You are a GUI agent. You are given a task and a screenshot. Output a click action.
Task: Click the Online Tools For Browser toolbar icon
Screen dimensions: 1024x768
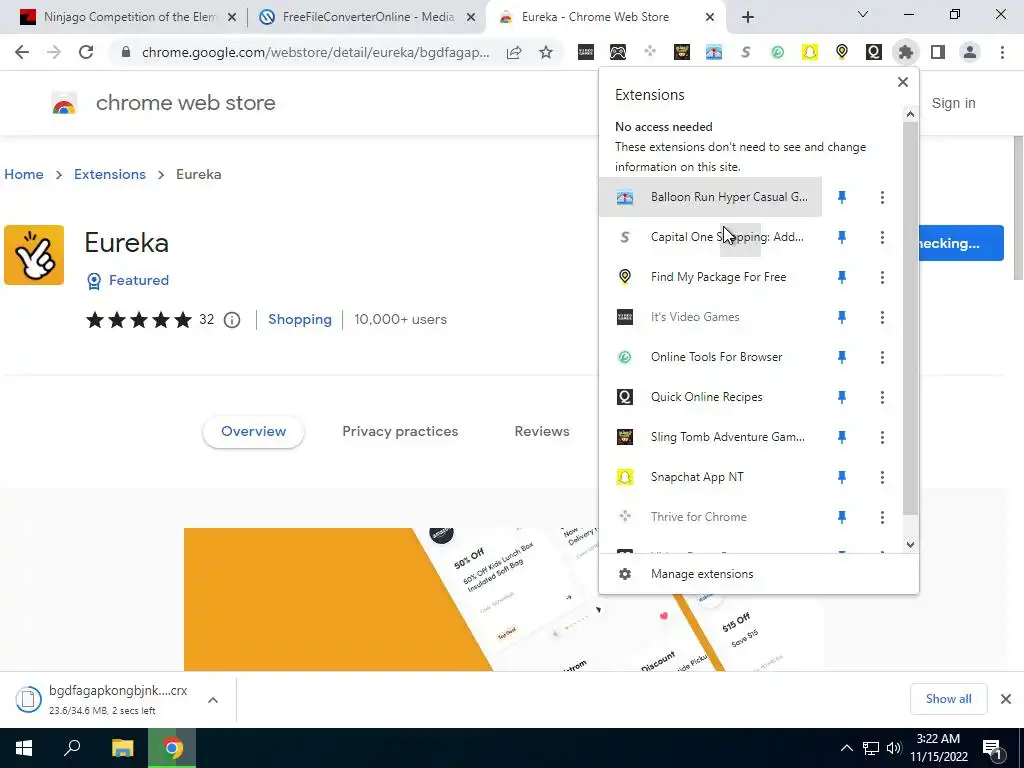(778, 52)
